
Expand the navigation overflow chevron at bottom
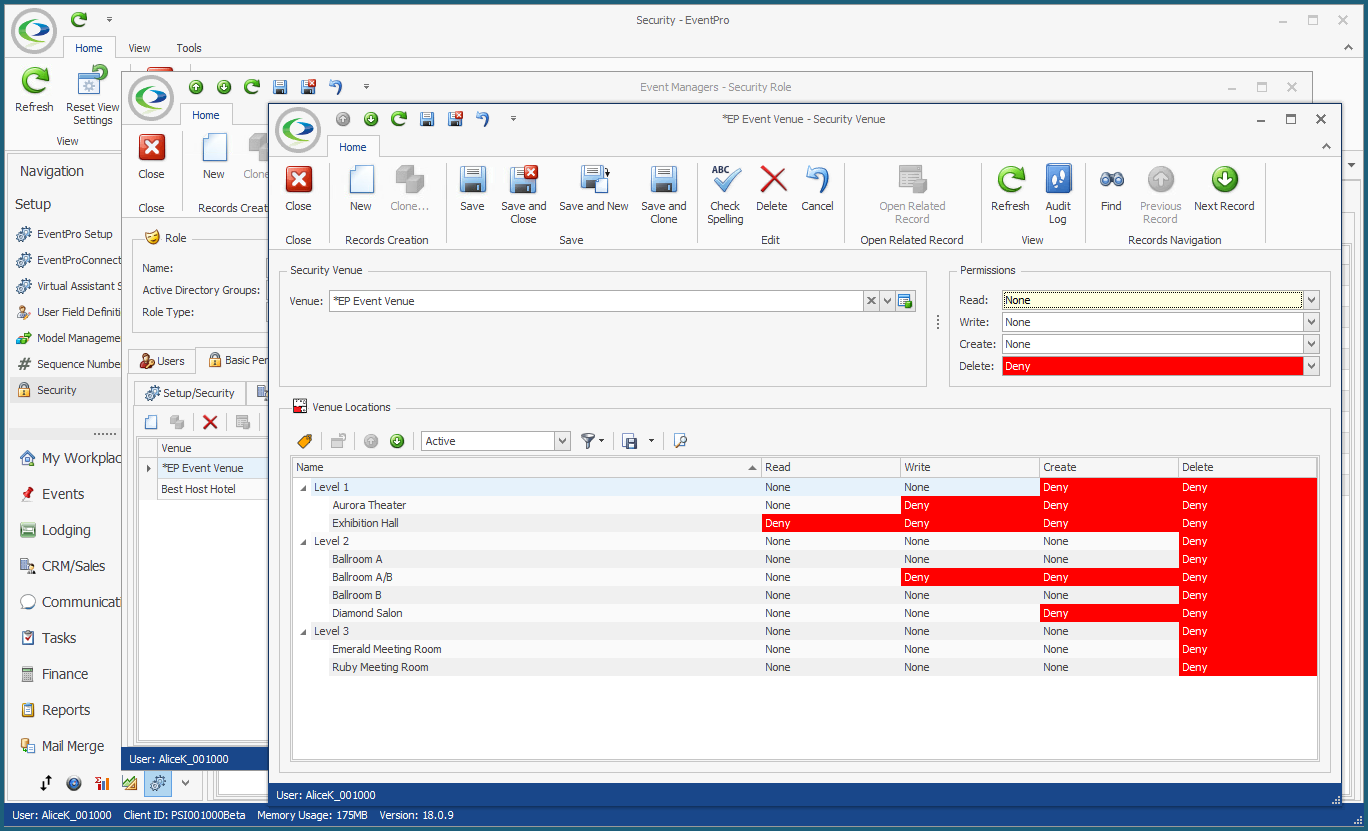[x=185, y=783]
